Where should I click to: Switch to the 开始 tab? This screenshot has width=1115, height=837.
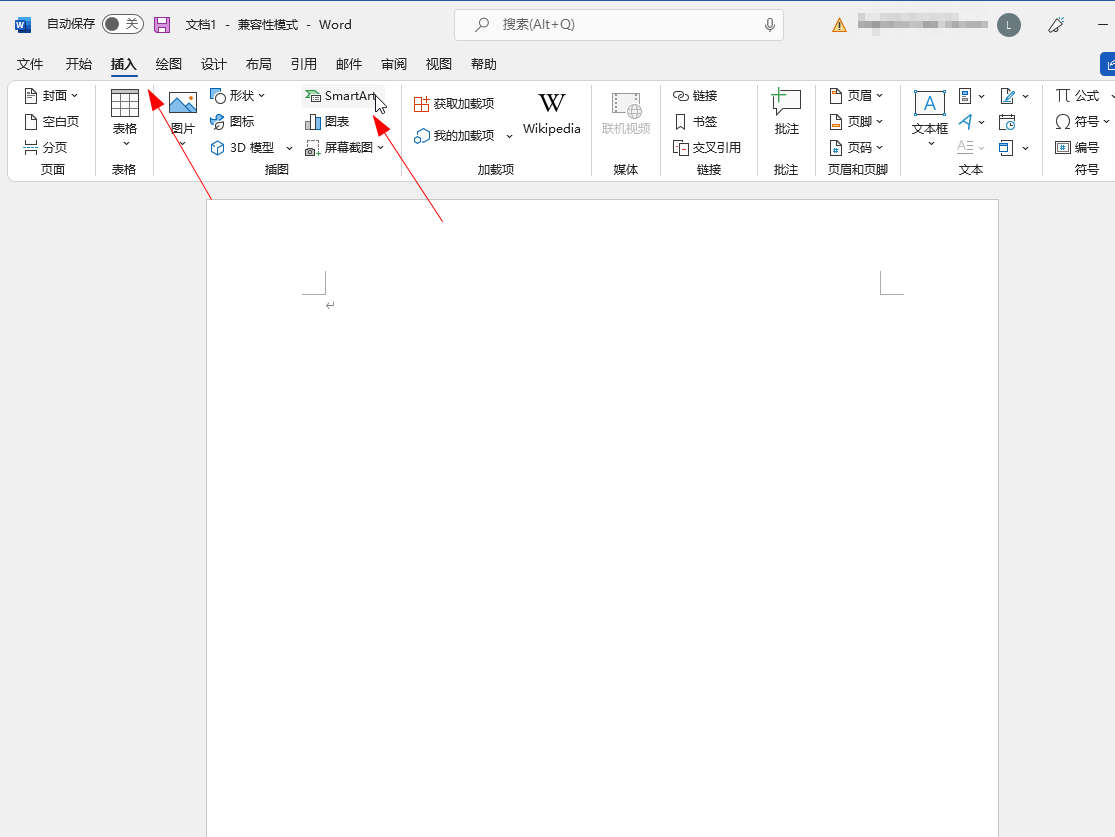[x=79, y=64]
